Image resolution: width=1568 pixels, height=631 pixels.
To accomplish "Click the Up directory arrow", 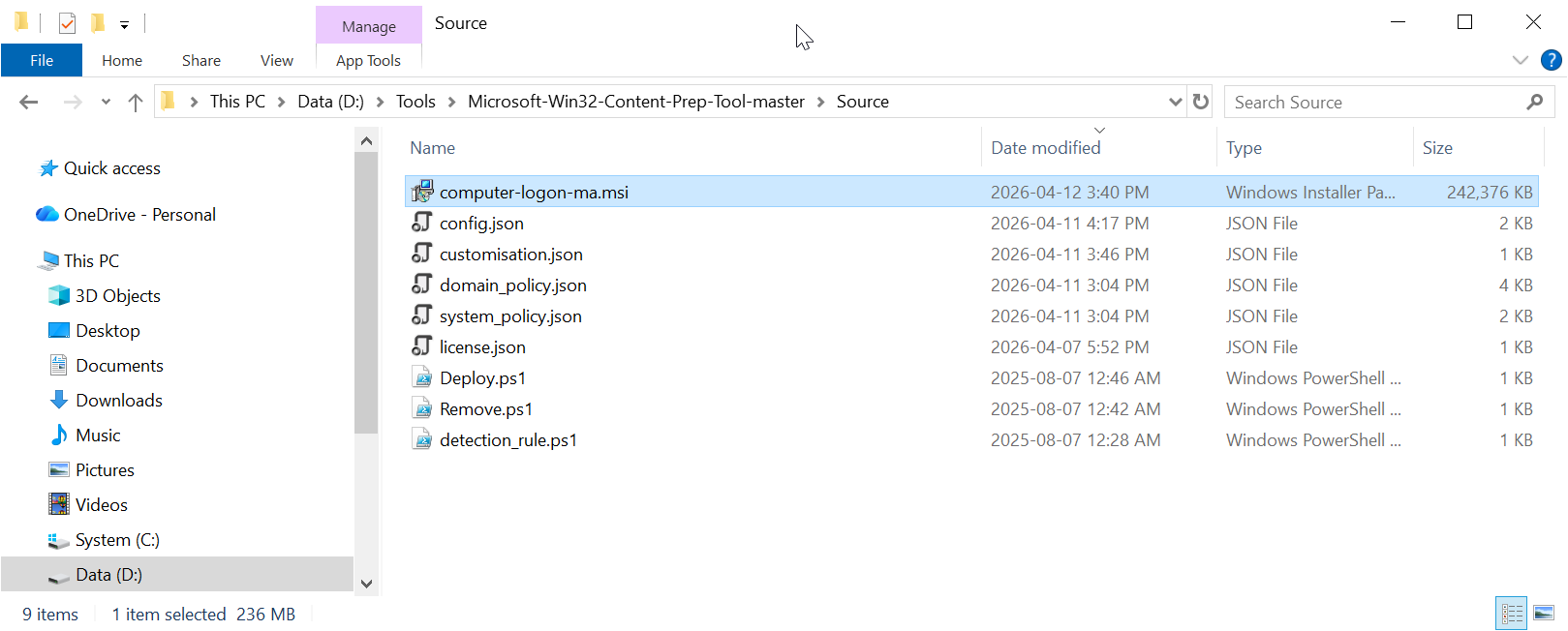I will click(x=136, y=102).
